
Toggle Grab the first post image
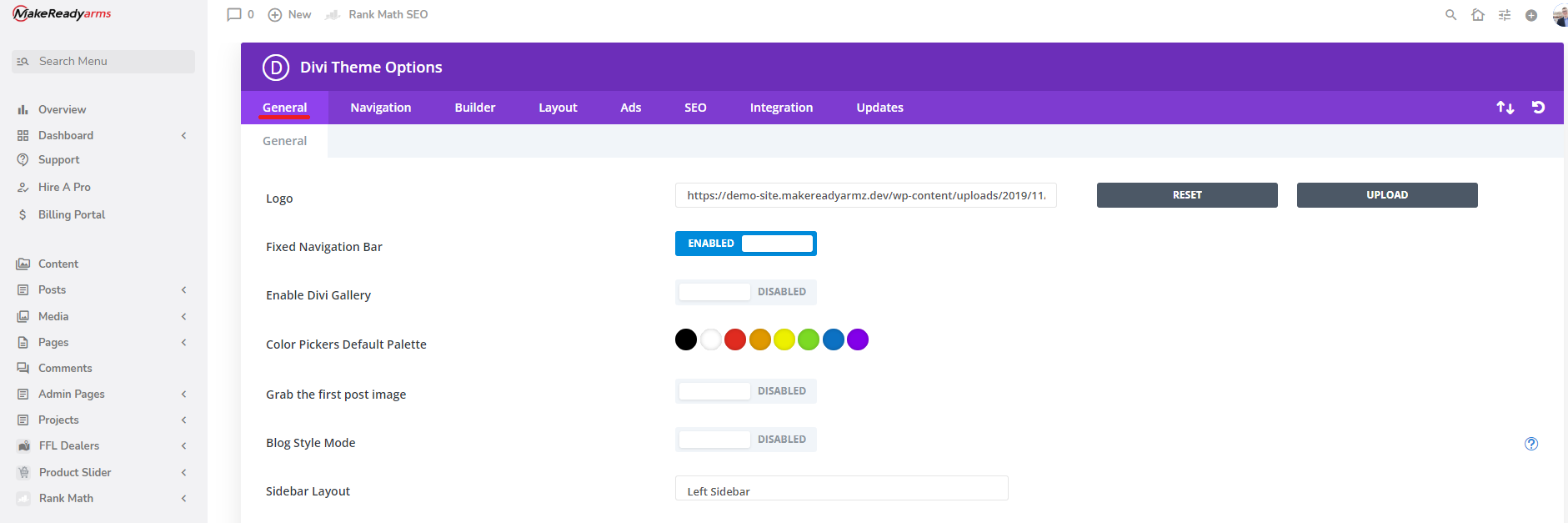point(746,391)
